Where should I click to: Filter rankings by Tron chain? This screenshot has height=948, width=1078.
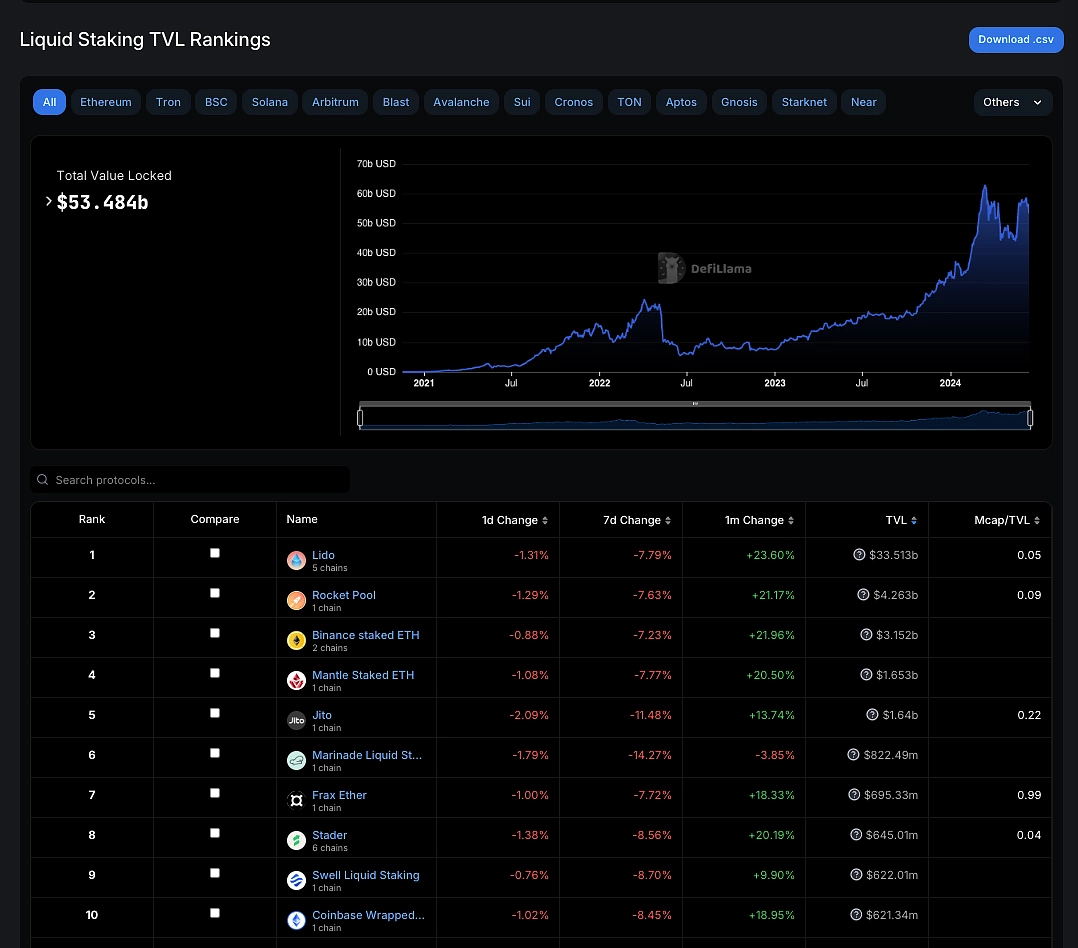click(168, 102)
